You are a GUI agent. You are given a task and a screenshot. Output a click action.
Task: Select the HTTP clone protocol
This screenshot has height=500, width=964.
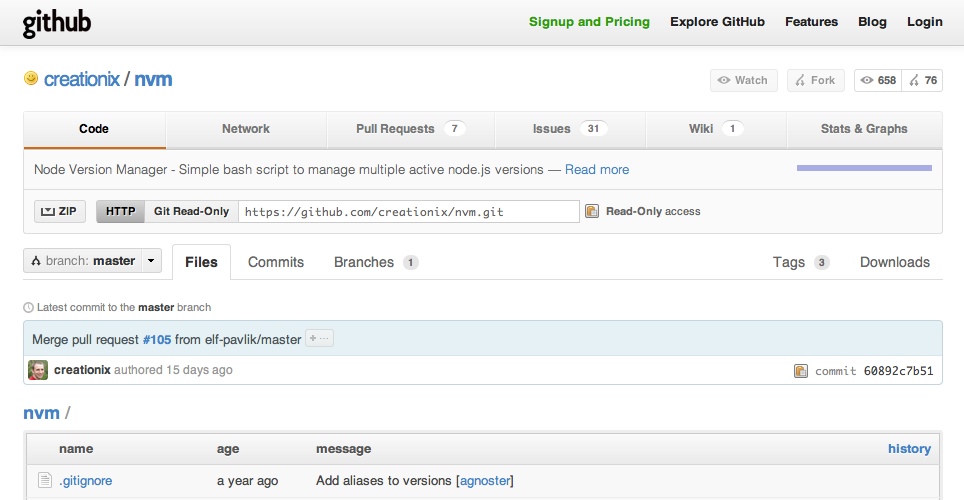(x=120, y=212)
